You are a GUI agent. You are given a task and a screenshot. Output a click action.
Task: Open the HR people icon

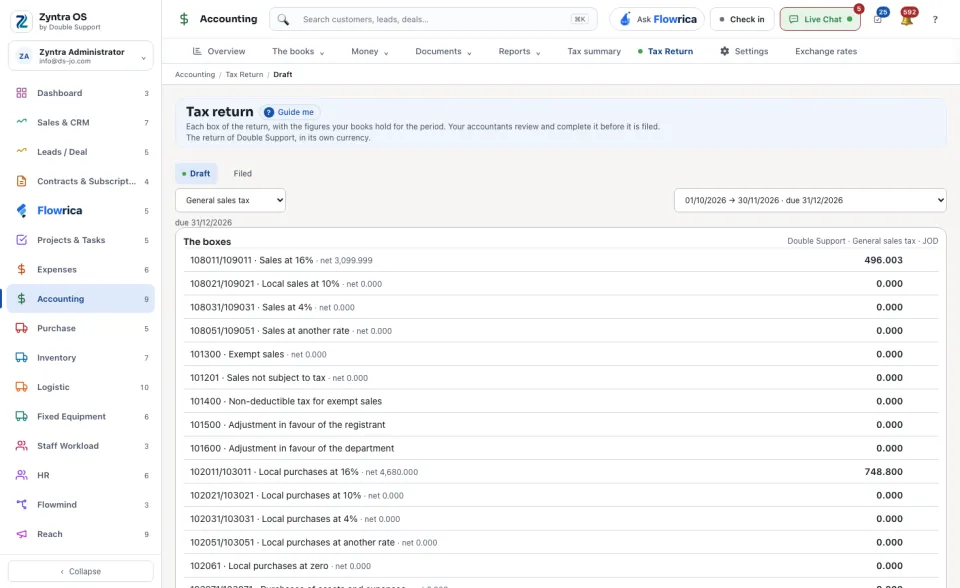21,475
